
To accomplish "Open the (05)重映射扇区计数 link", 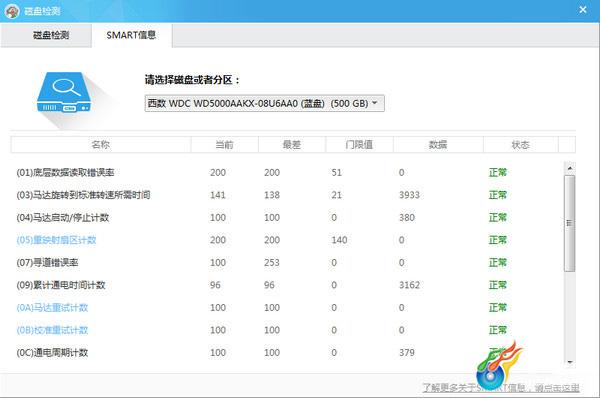I will pos(56,240).
